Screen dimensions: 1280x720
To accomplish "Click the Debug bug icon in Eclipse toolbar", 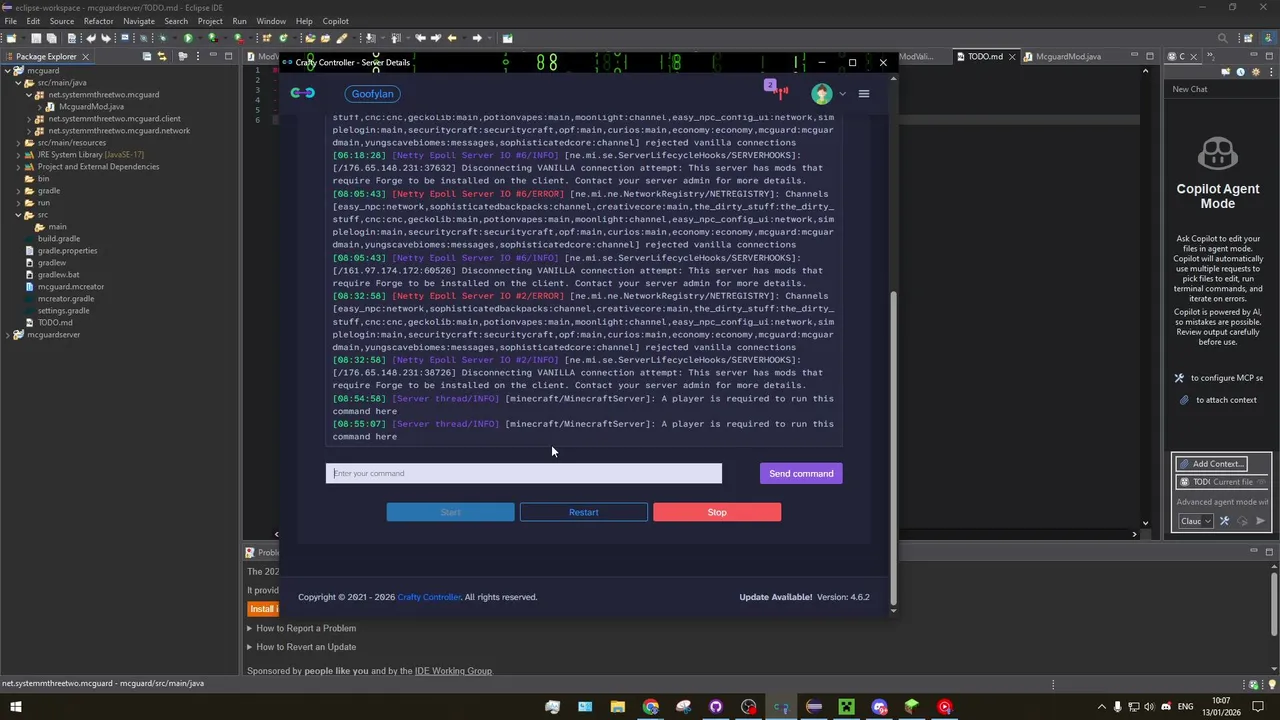I will (162, 38).
